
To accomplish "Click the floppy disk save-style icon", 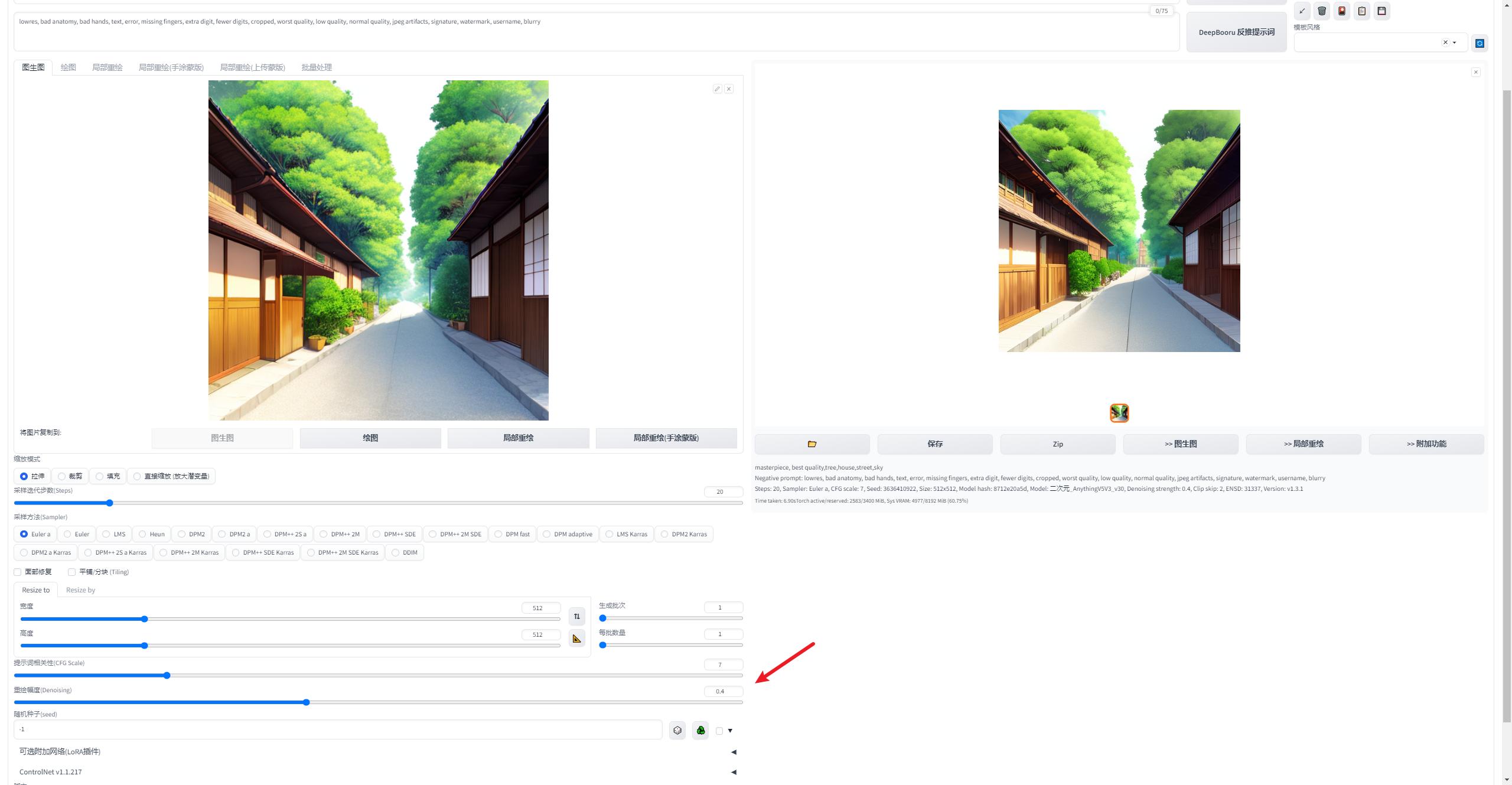I will [1381, 11].
